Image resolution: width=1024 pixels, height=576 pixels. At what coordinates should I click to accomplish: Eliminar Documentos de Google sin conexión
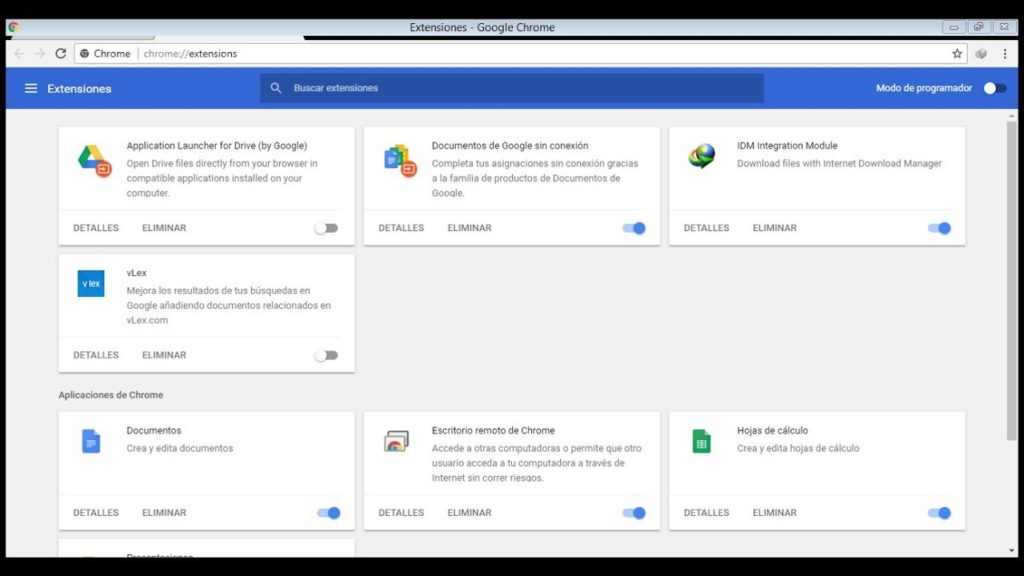pos(470,228)
